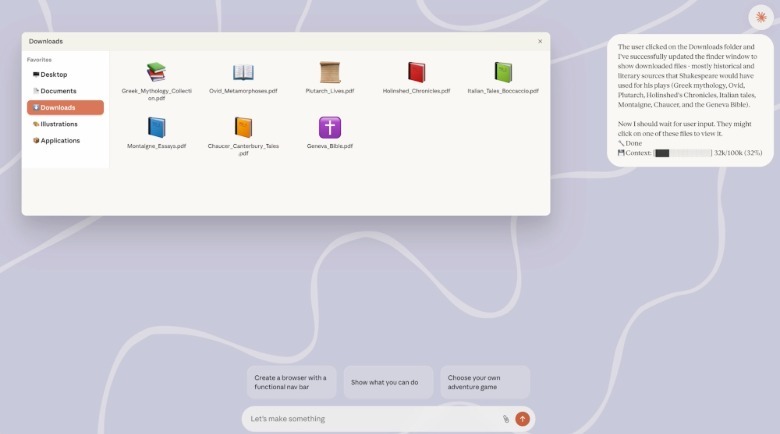Viewport: 780px width, 434px height.
Task: Select Downloads in the Favorites sidebar
Action: click(65, 107)
